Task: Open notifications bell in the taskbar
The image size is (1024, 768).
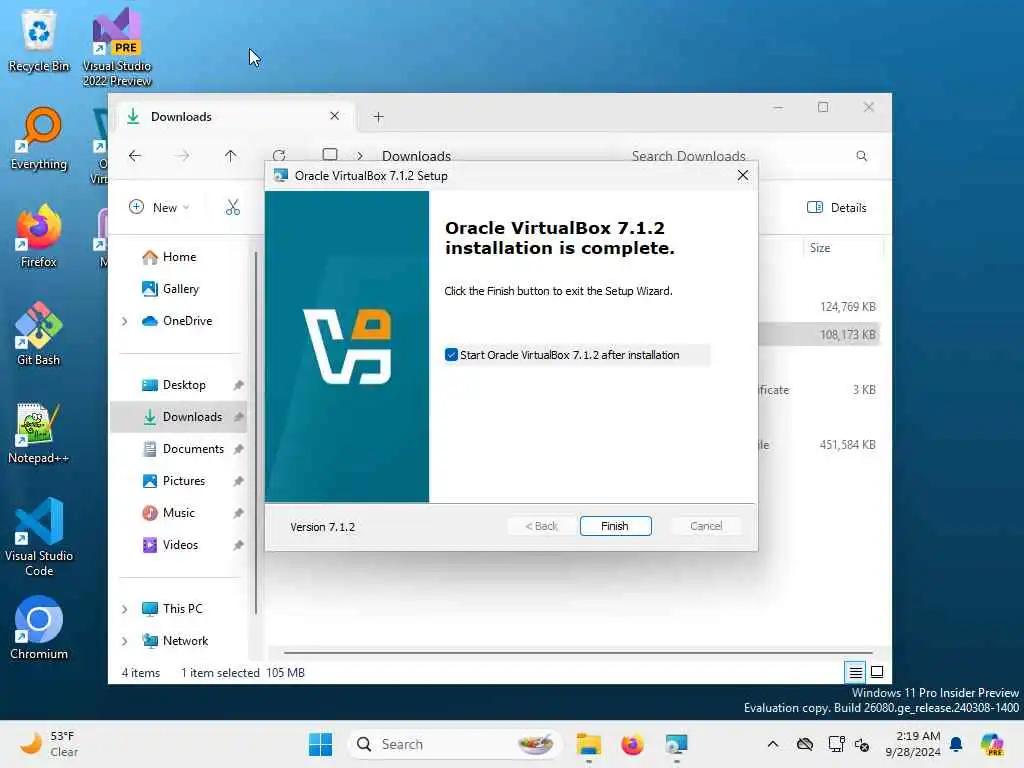Action: pyautogui.click(x=956, y=744)
